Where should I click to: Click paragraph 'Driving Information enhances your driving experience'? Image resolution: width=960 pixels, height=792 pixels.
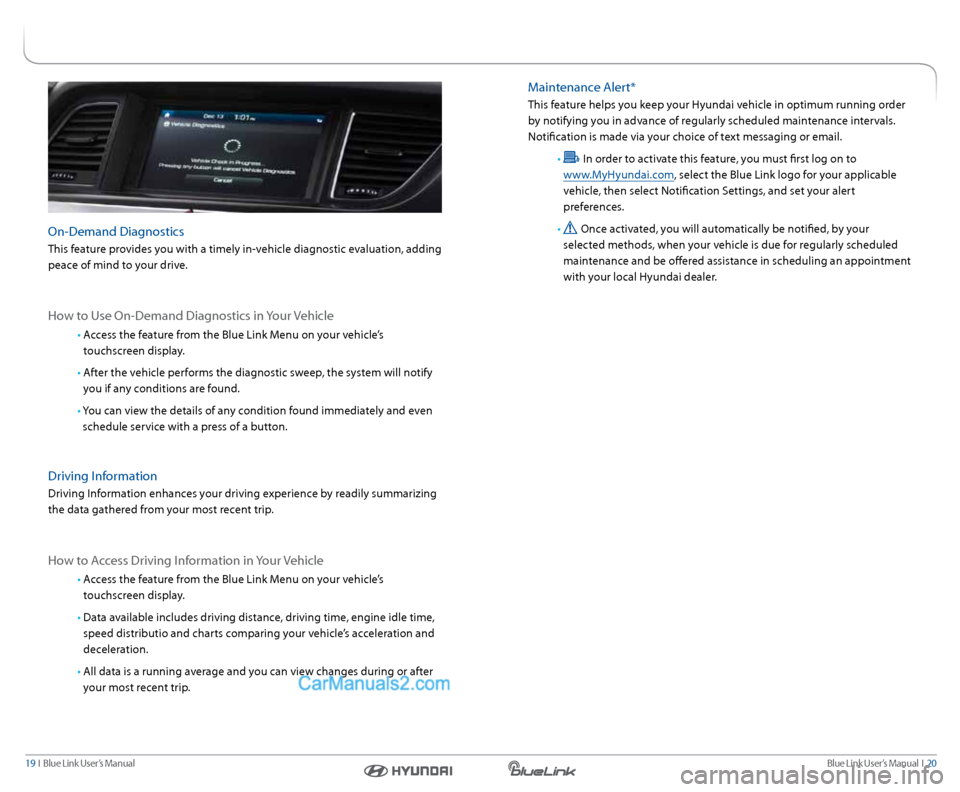(x=242, y=502)
